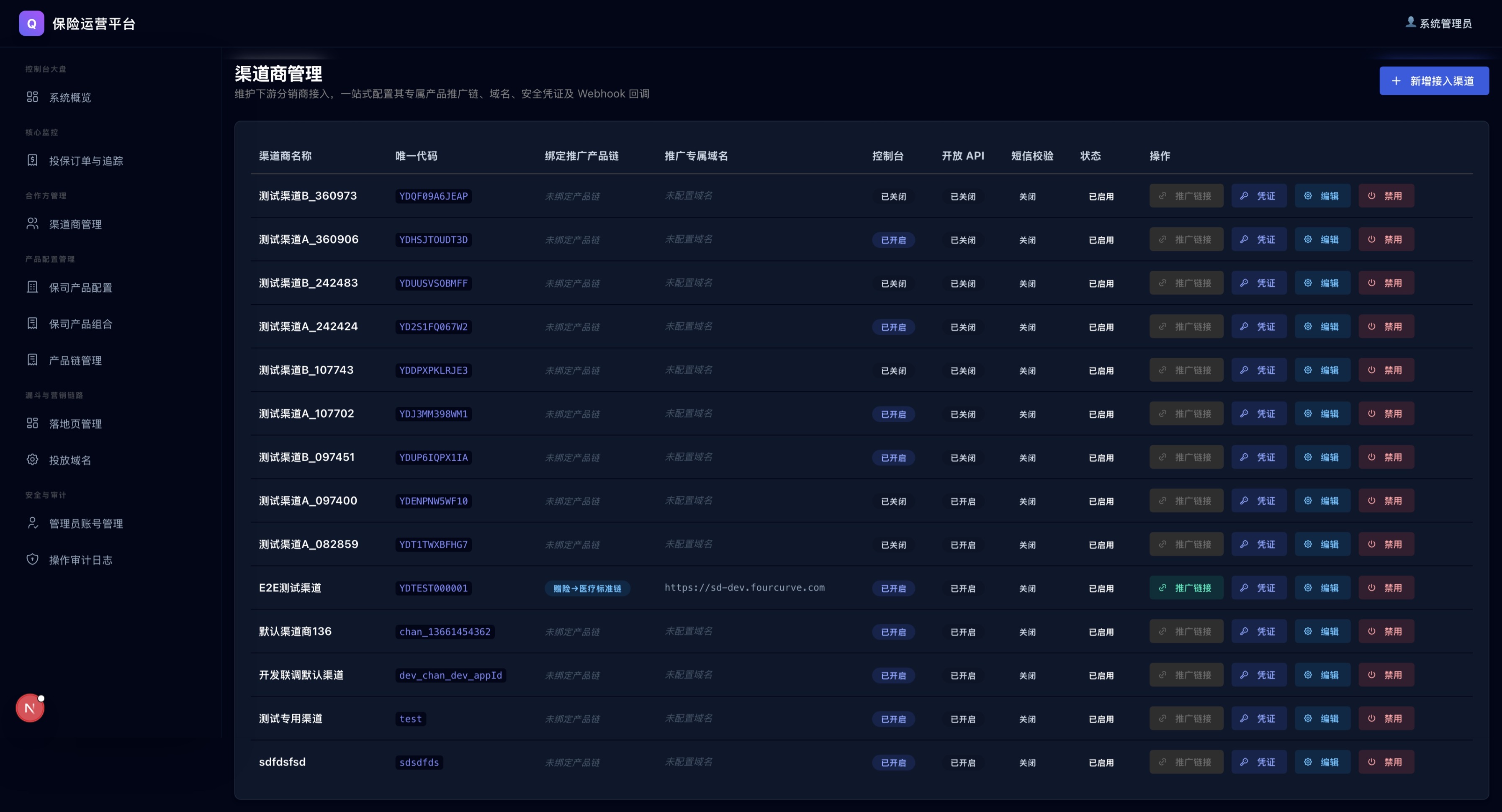
Task: Click the code YD2S1FQ067W2
Action: pos(433,327)
